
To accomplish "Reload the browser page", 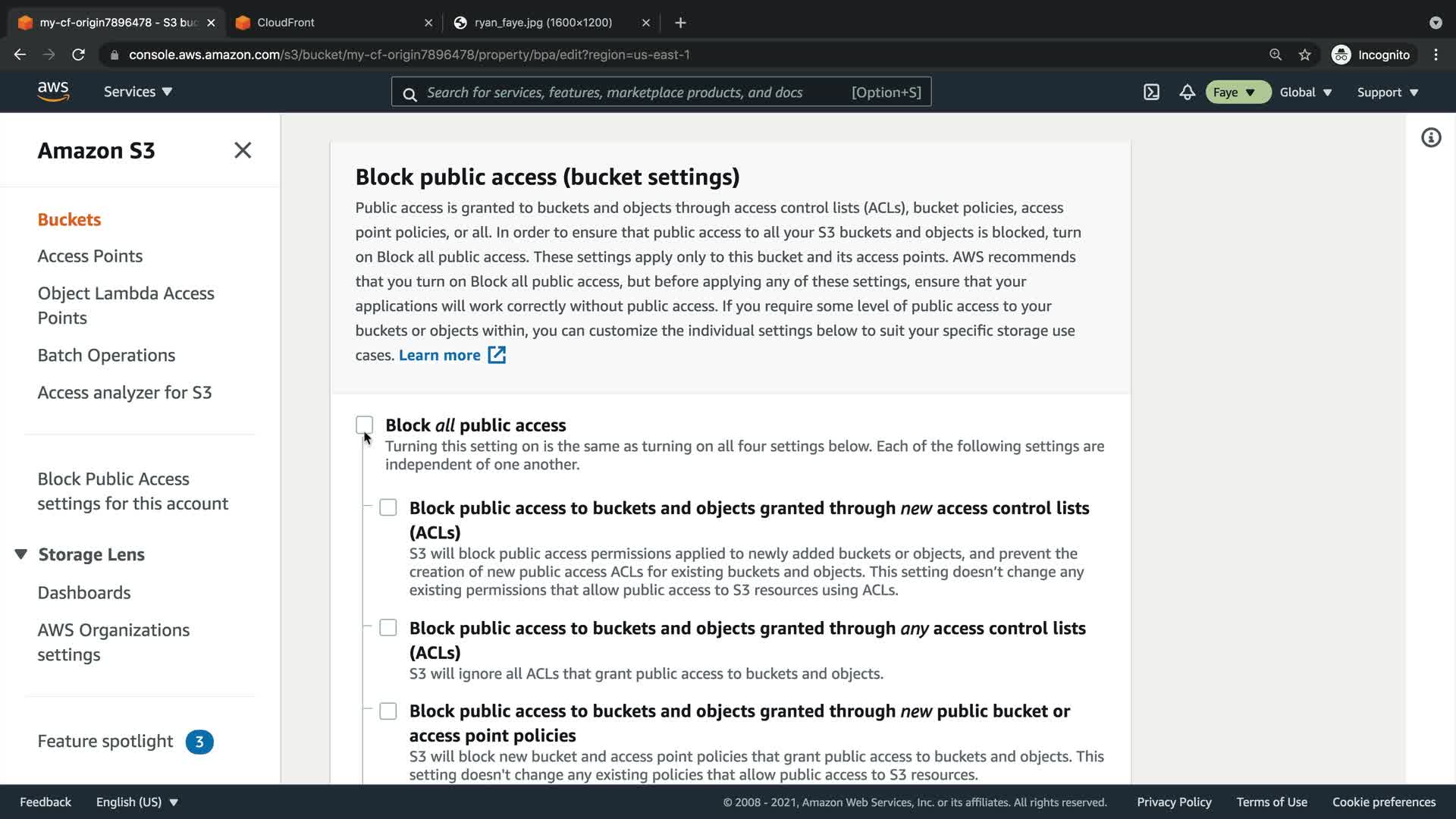I will [x=78, y=55].
